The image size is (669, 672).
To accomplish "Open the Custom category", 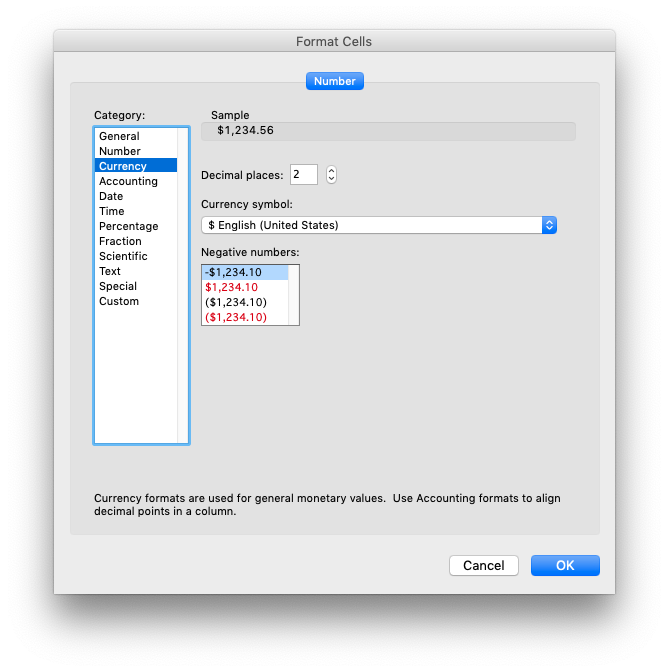I will pyautogui.click(x=135, y=301).
